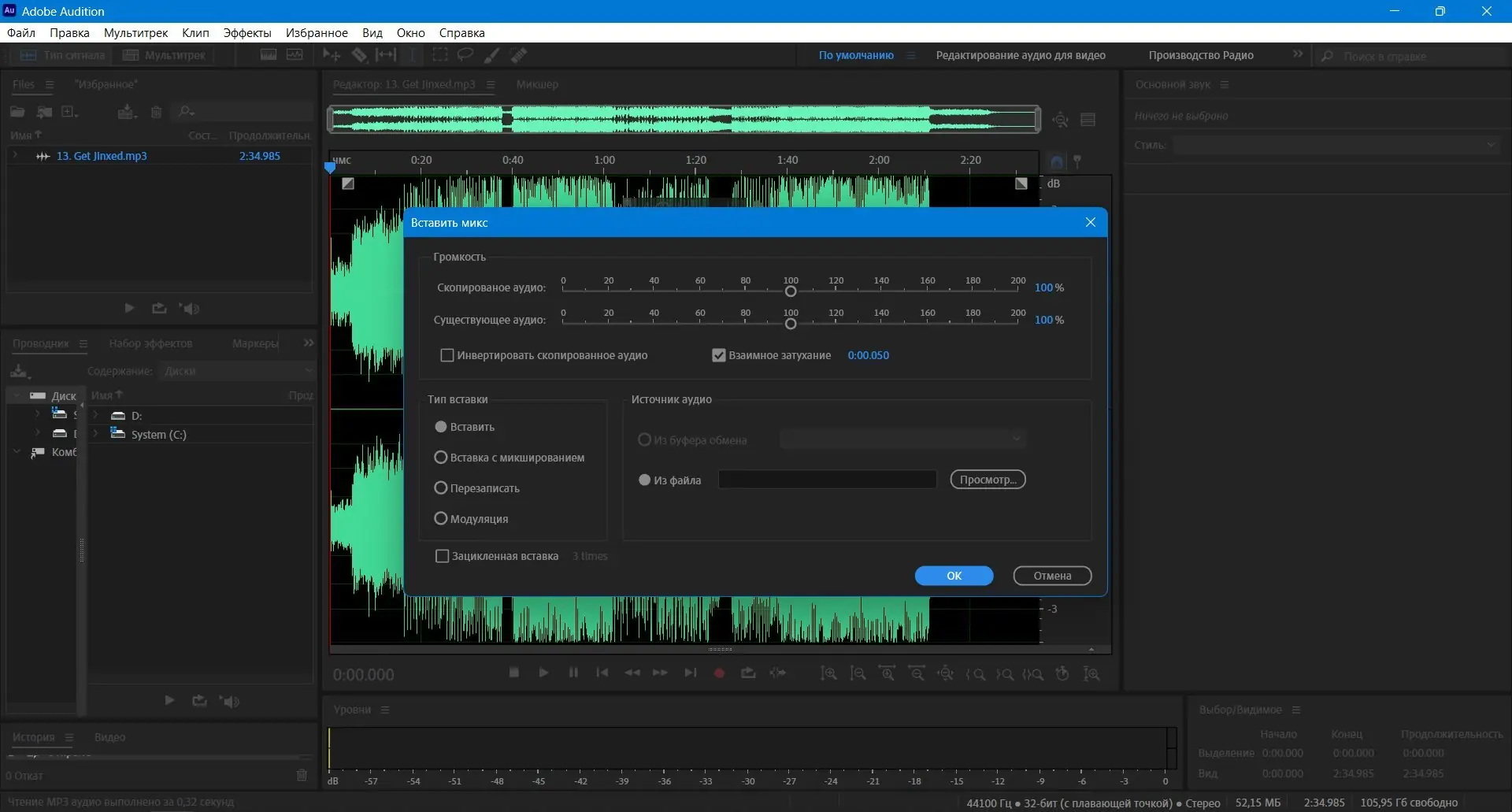Open the Содержание Диски dropdown
This screenshot has height=812, width=1512.
click(x=235, y=371)
